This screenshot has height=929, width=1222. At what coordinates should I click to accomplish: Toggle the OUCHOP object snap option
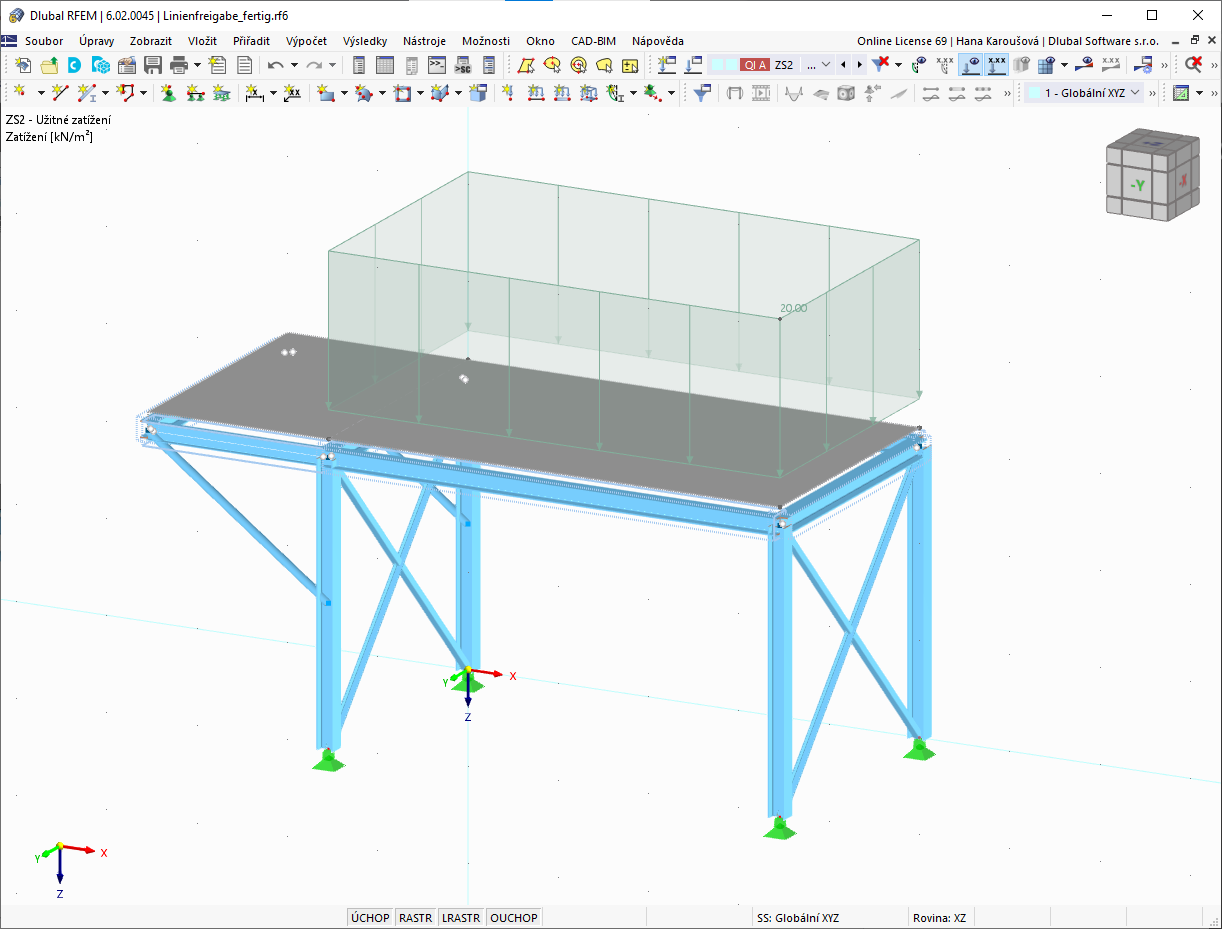pos(515,918)
